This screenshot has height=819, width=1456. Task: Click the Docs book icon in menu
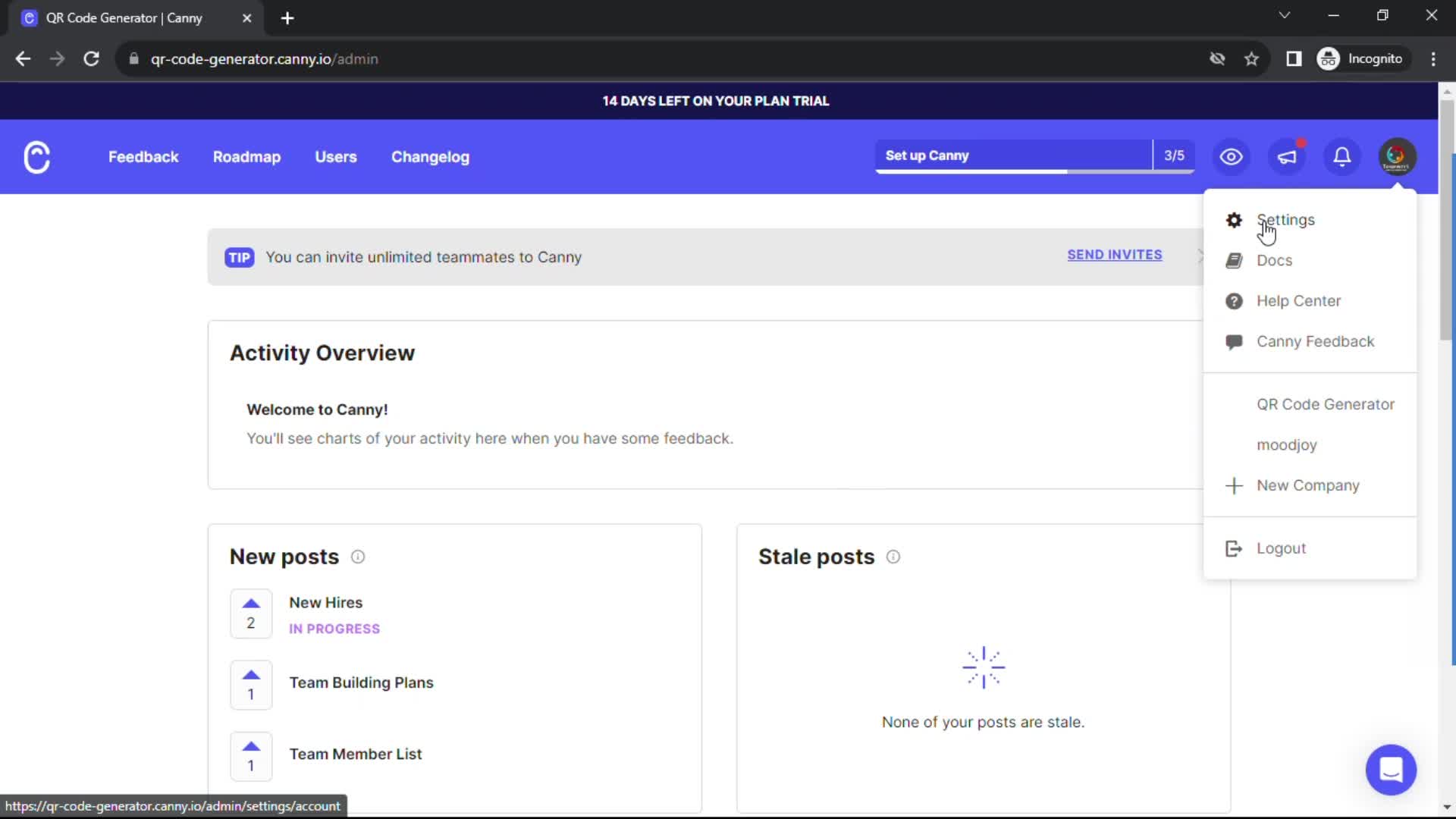point(1234,260)
